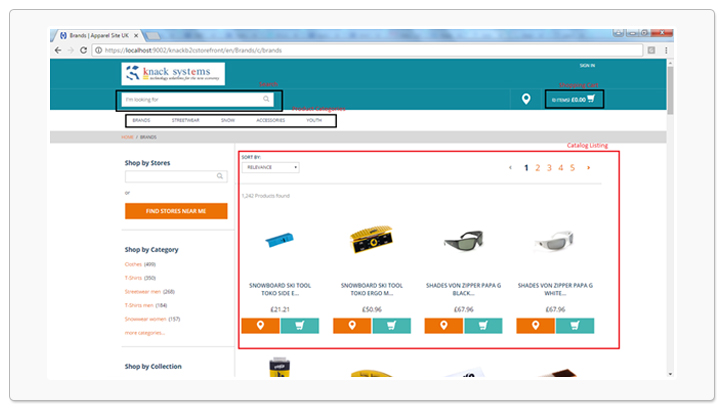The image size is (724, 410).
Task: Open the black Papa G sunglasses image
Action: click(x=463, y=241)
